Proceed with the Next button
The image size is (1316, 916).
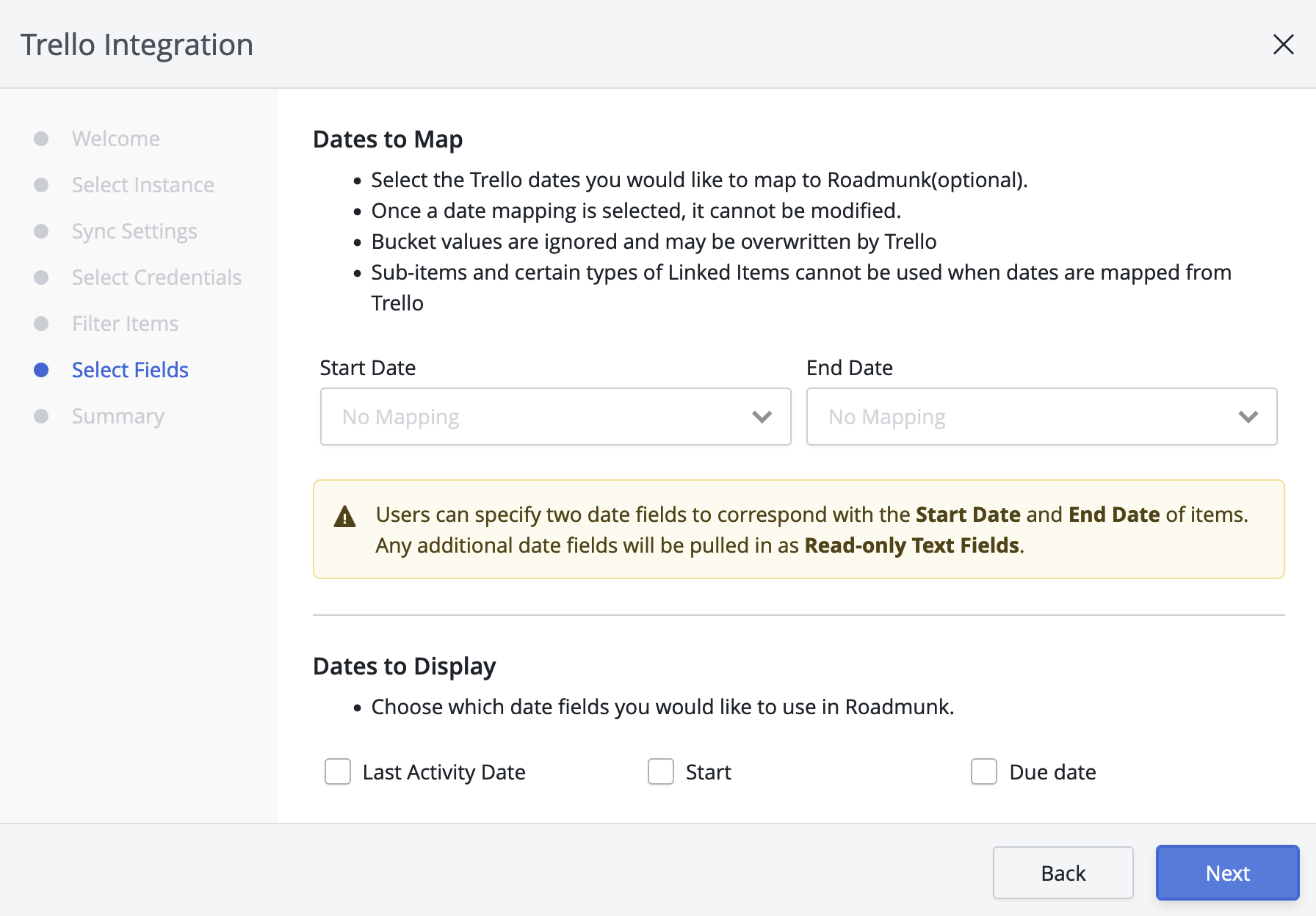tap(1226, 873)
